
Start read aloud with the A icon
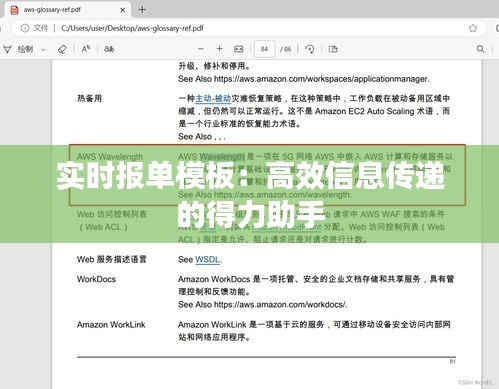point(86,49)
